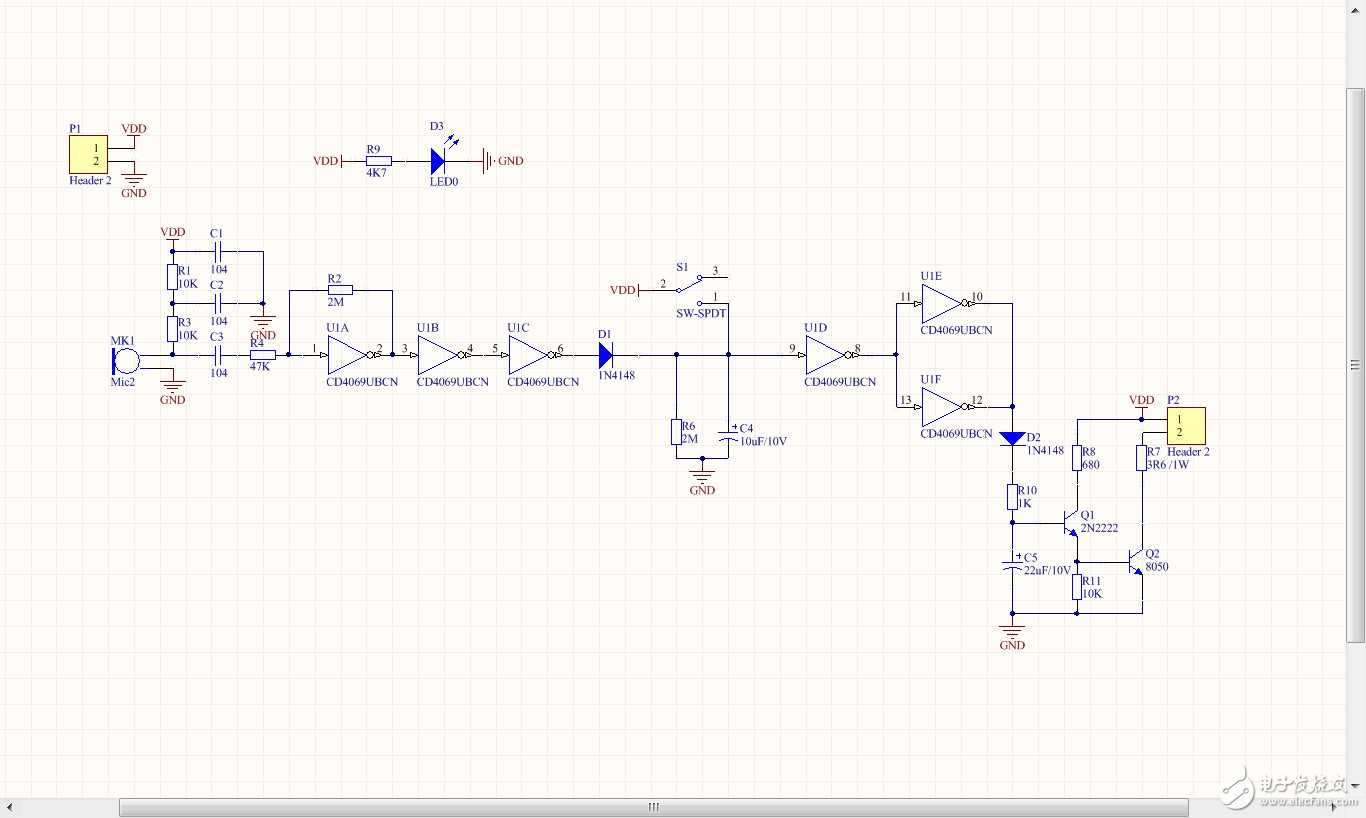Select the P2 Header 2 connector

[1186, 426]
